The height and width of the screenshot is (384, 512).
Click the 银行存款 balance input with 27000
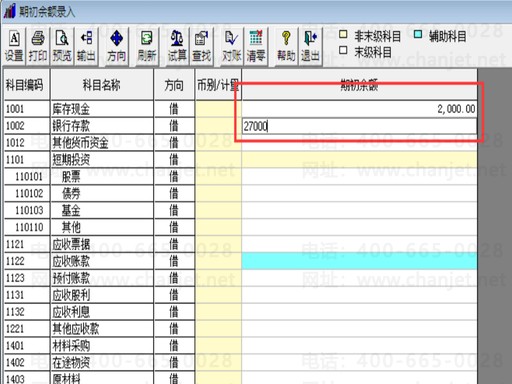359,126
